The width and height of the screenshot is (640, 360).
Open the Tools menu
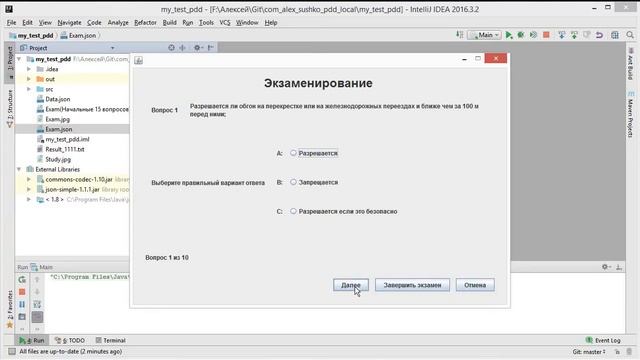(x=206, y=22)
